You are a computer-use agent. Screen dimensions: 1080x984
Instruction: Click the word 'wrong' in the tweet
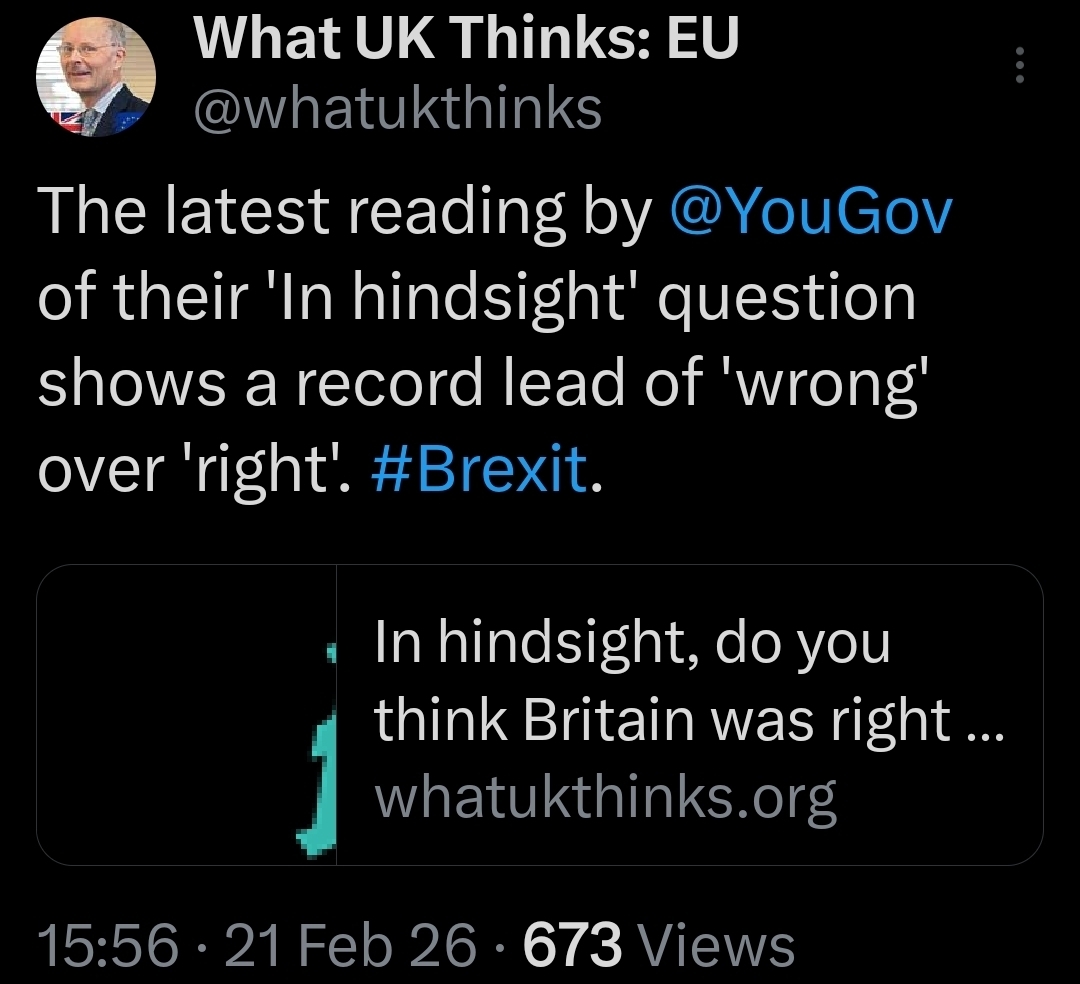pyautogui.click(x=829, y=385)
